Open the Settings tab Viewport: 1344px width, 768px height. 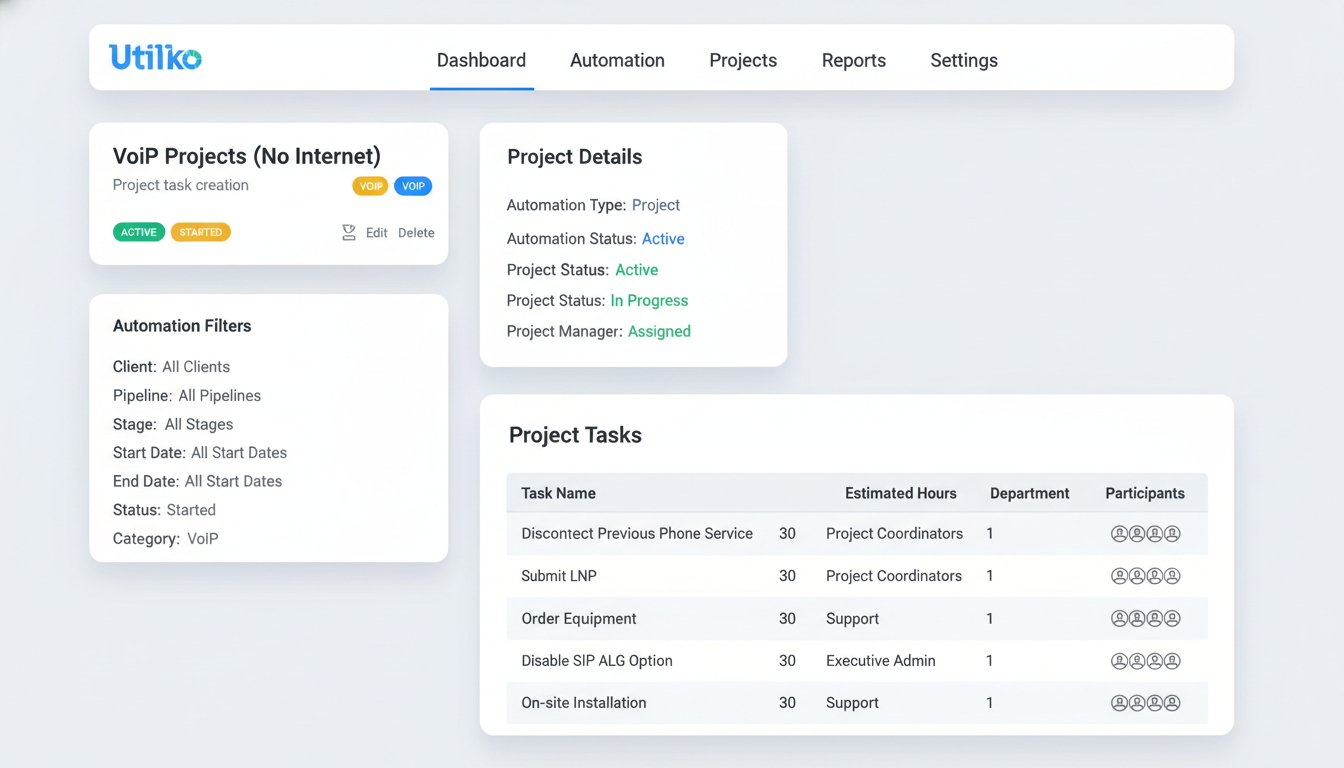963,60
